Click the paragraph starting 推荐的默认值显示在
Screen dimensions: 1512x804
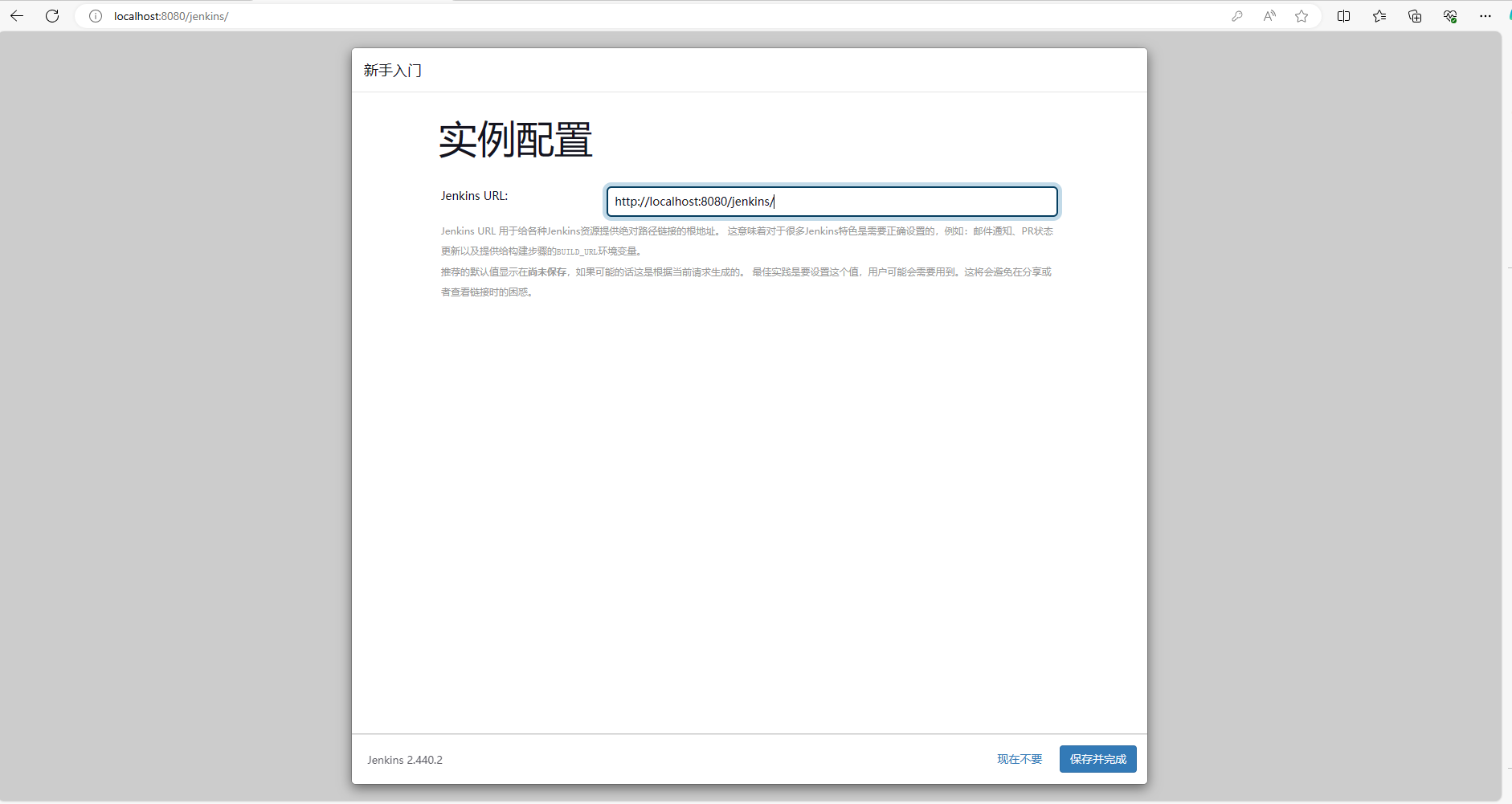(x=746, y=282)
